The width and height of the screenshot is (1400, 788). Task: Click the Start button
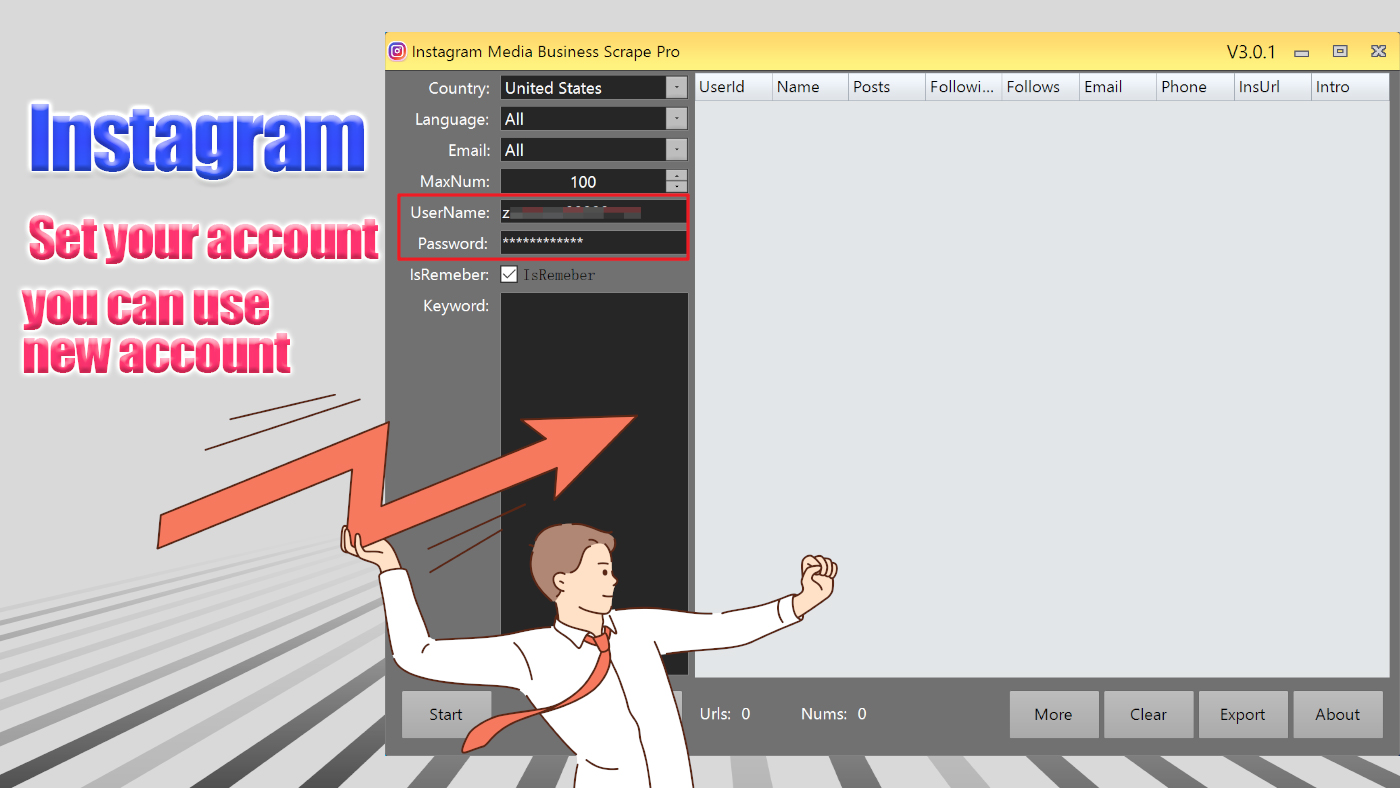coord(446,714)
